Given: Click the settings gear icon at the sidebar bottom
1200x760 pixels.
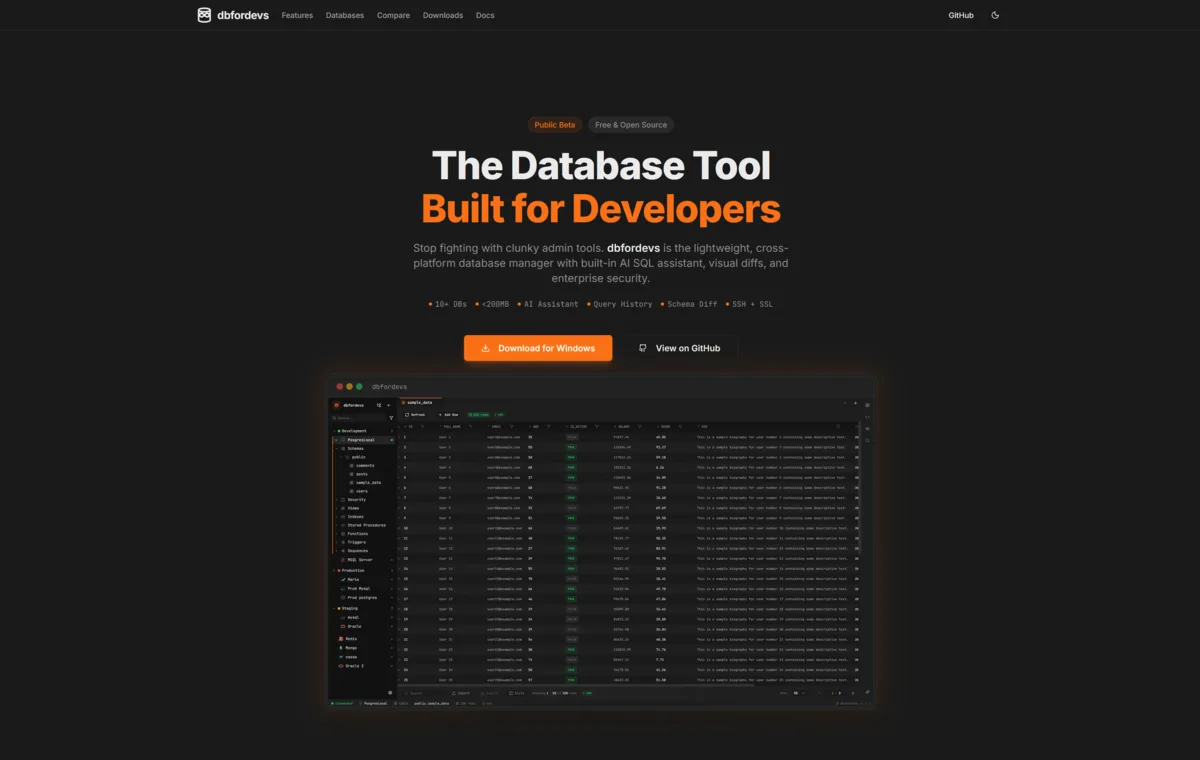Looking at the screenshot, I should [x=390, y=692].
